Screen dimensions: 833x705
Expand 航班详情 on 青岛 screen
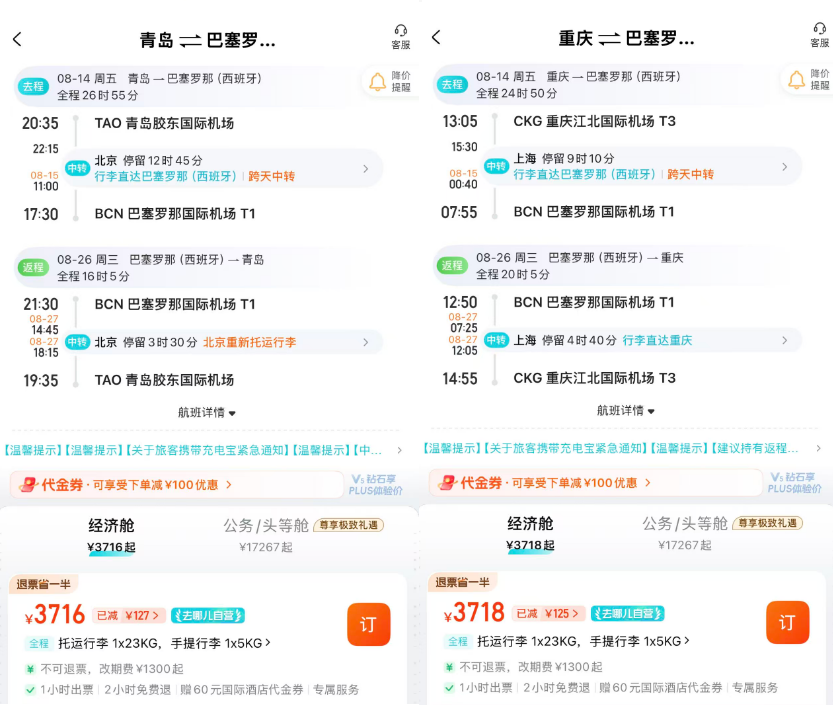click(x=207, y=412)
